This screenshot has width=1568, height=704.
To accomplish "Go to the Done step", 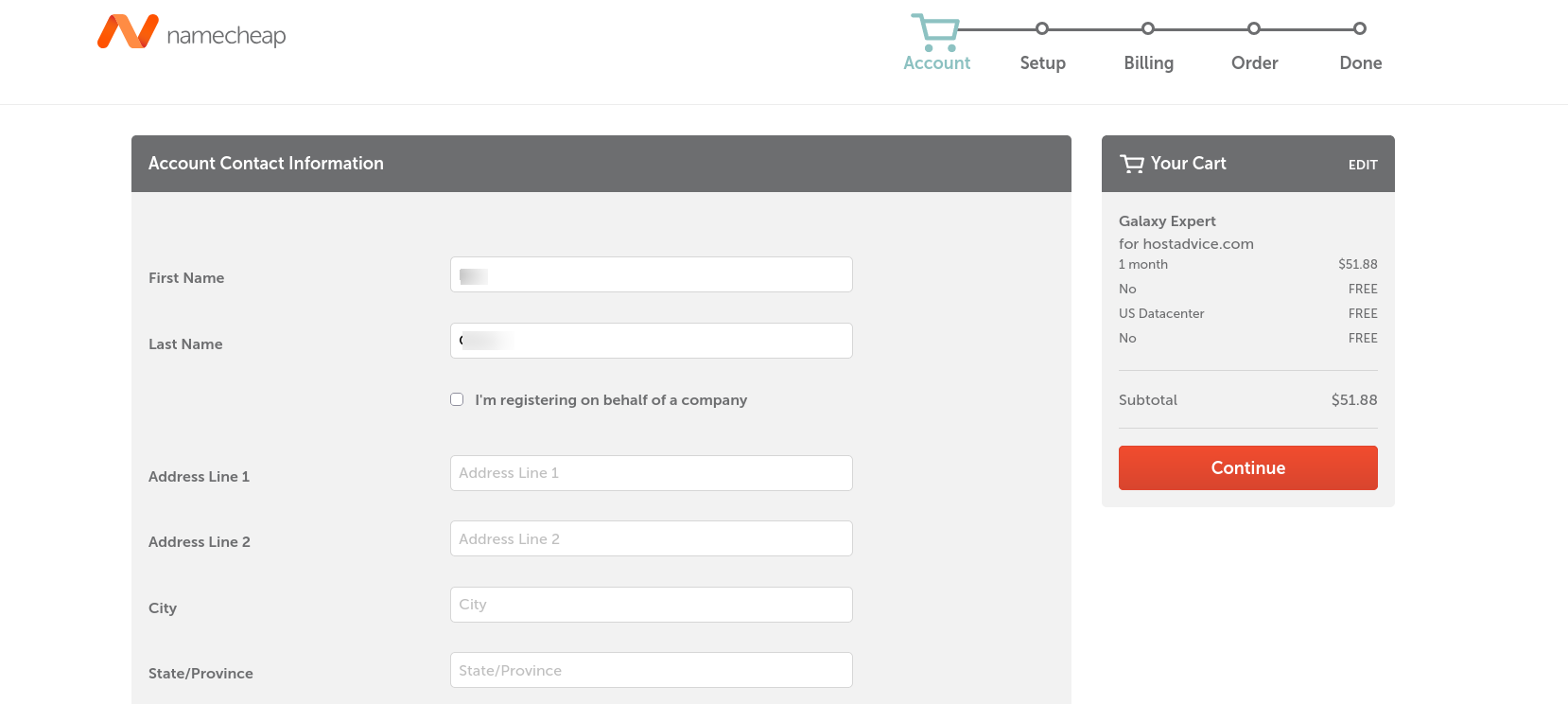I will pyautogui.click(x=1360, y=62).
